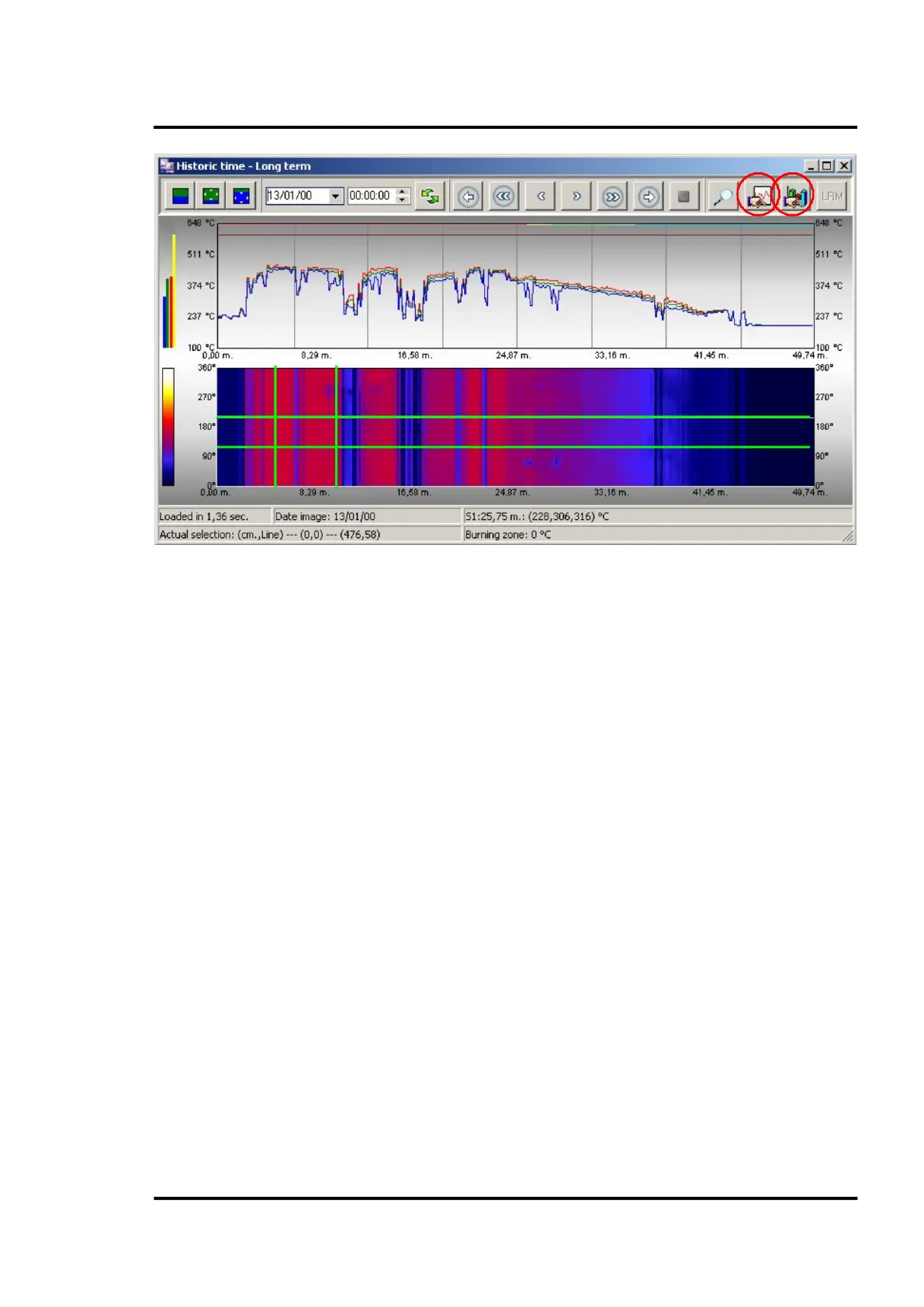
Task: Click the LRM toolbar button
Action: [831, 196]
